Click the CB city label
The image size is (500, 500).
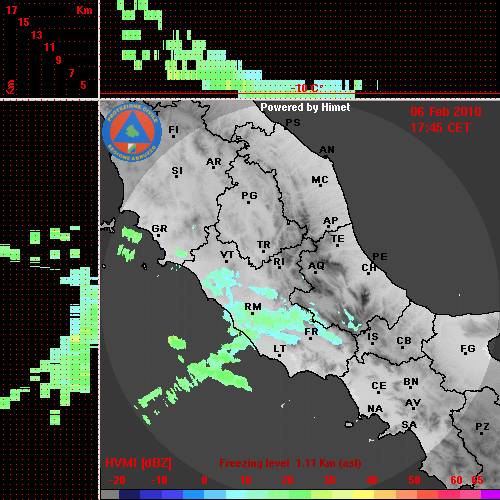[404, 341]
